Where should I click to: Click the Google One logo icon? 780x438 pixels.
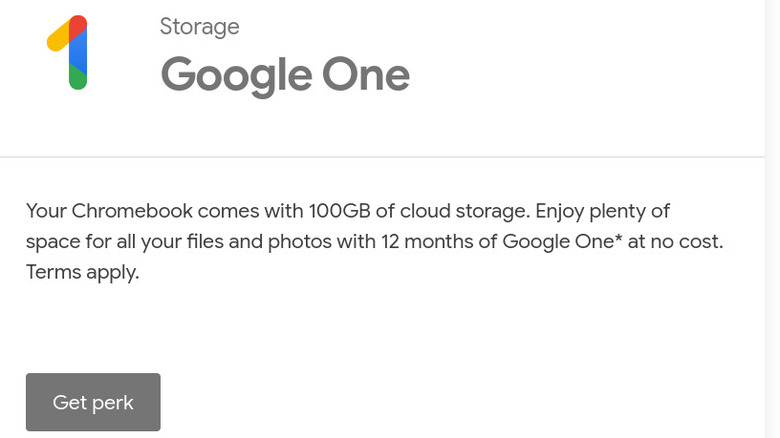pos(68,53)
